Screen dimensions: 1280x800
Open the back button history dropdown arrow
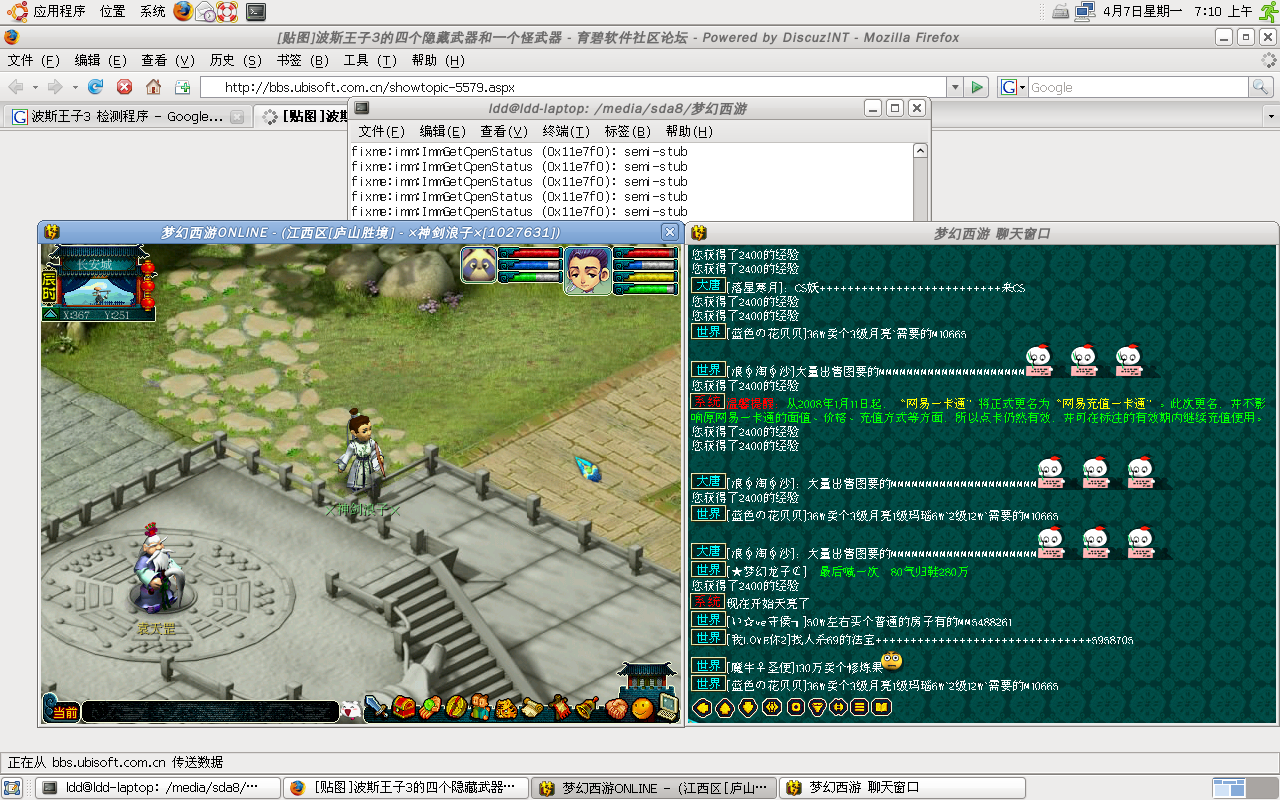(34, 87)
